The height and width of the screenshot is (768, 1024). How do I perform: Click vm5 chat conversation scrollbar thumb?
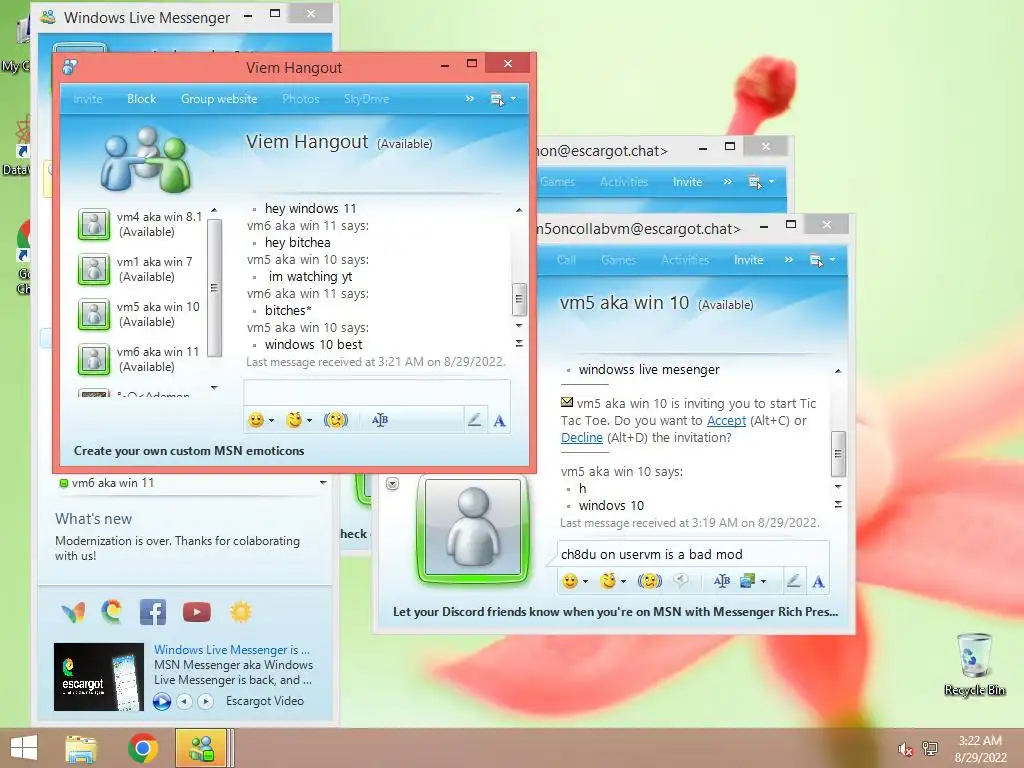coord(838,454)
